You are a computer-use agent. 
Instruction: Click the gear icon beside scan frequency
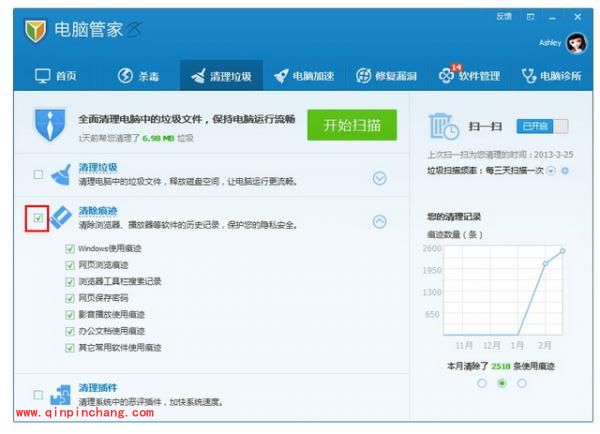(565, 171)
